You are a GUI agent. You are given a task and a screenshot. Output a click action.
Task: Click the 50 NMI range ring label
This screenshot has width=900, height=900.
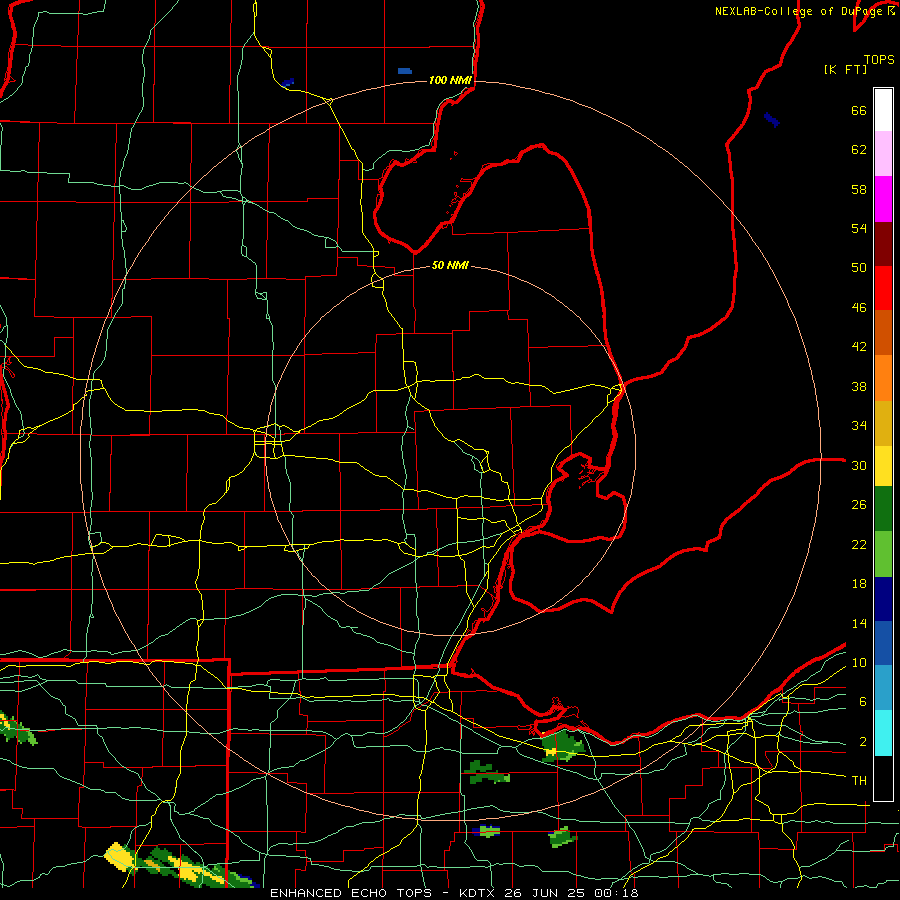pos(450,265)
